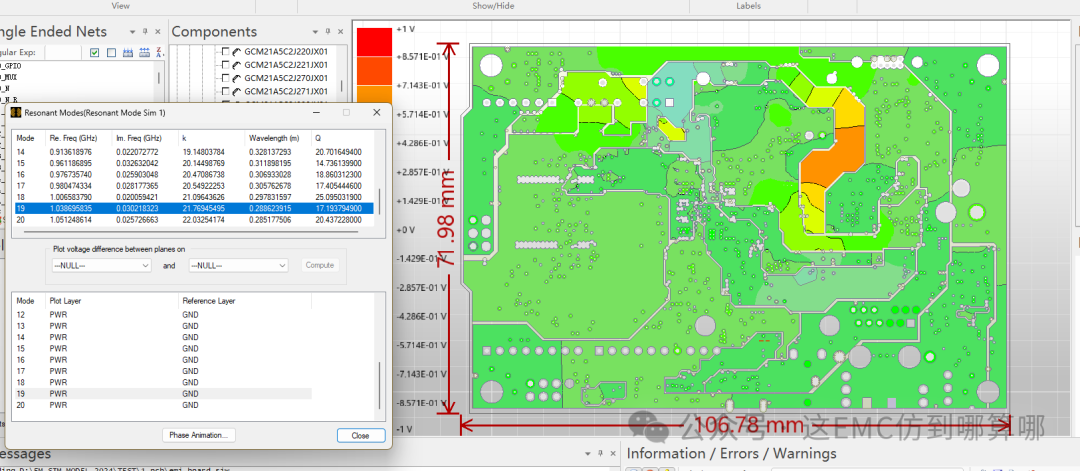Click the capacitor icon beside GCM21A5C2J221JX01
Image resolution: width=1080 pixels, height=471 pixels.
[x=236, y=64]
